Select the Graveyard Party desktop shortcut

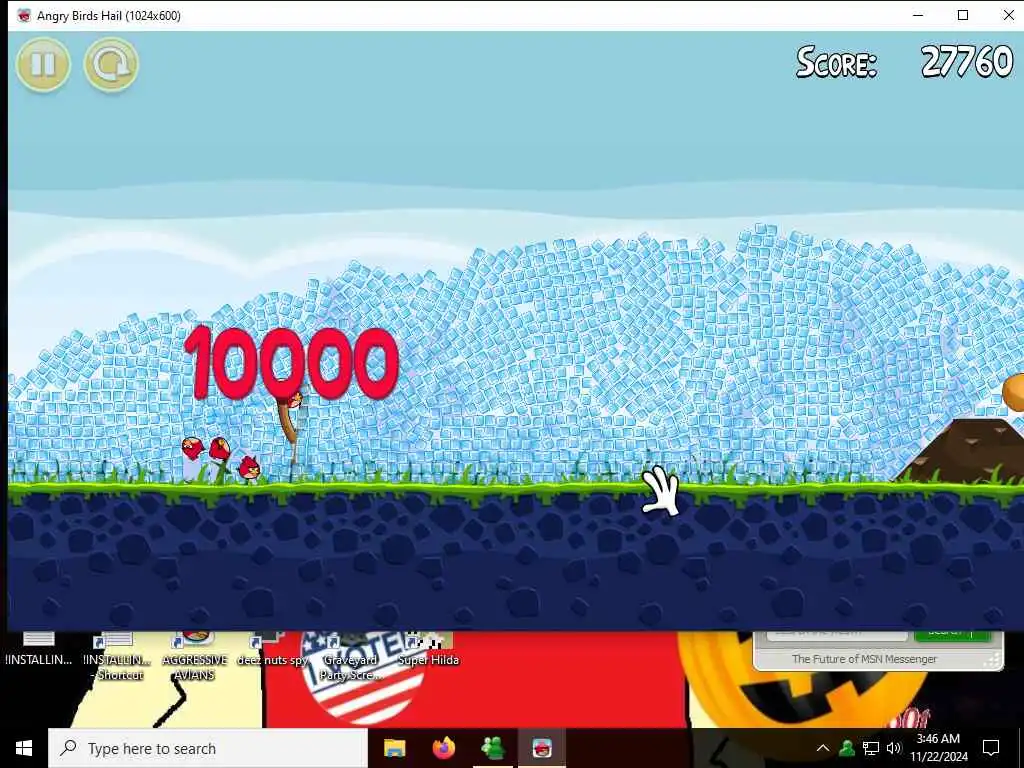click(350, 656)
